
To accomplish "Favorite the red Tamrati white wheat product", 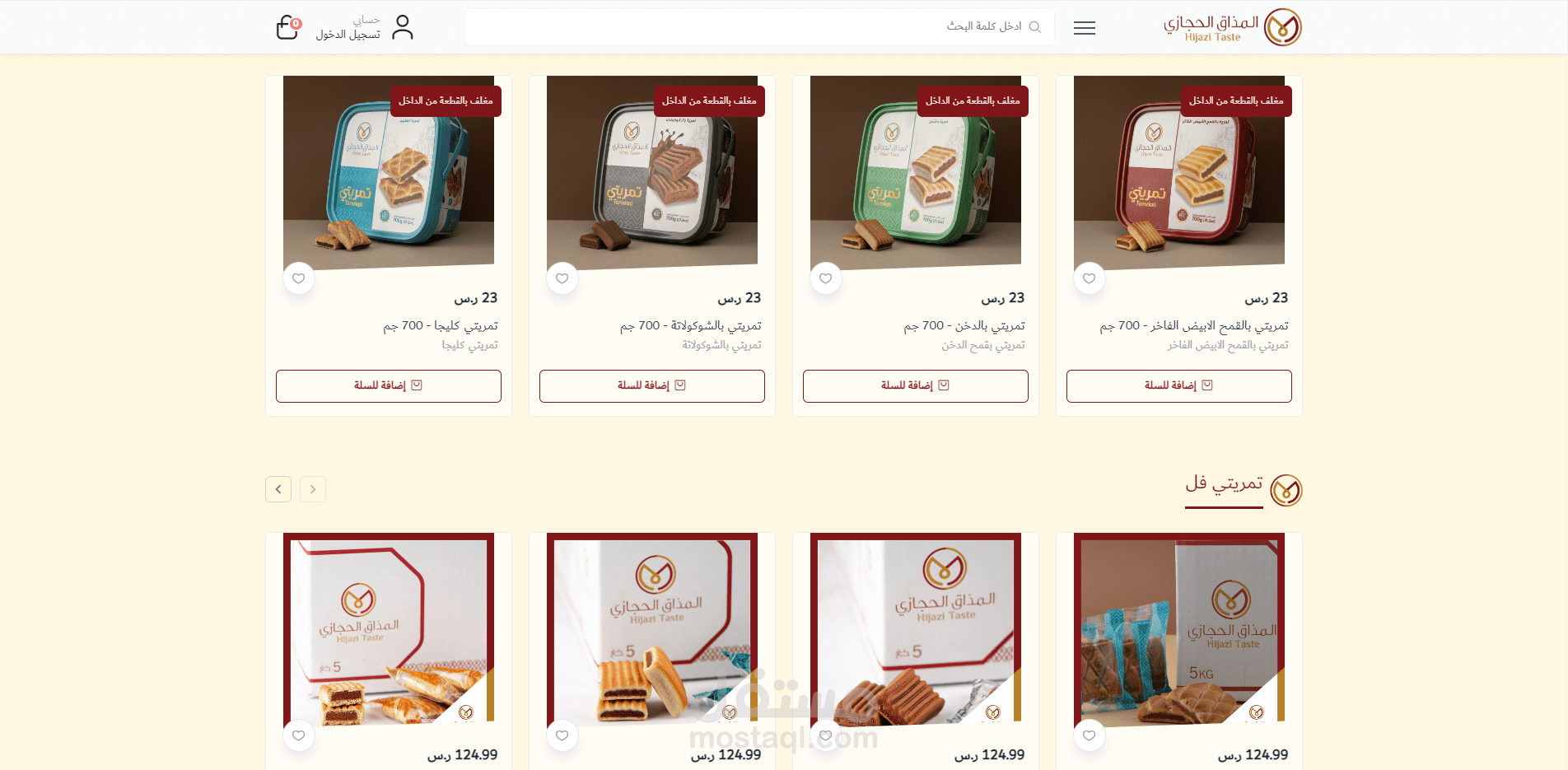I will coord(1090,278).
